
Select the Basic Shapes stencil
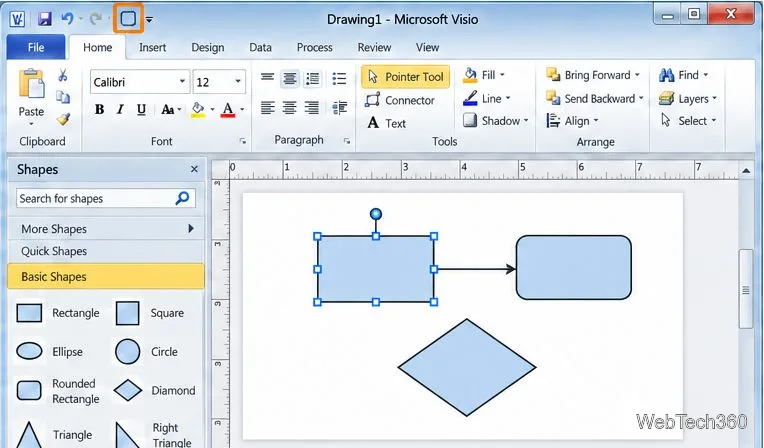[x=106, y=276]
